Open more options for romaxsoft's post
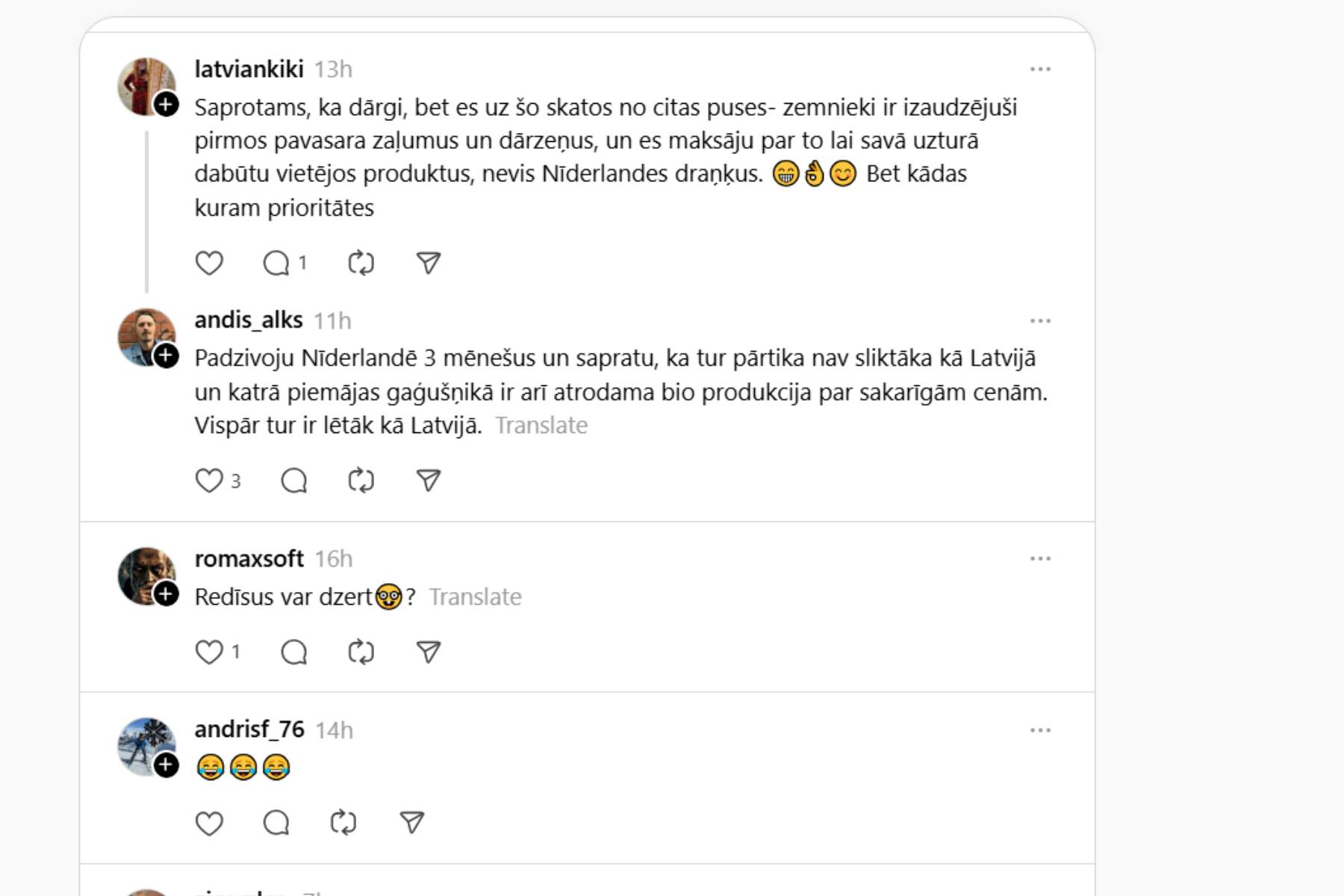The width and height of the screenshot is (1344, 896). [1040, 559]
